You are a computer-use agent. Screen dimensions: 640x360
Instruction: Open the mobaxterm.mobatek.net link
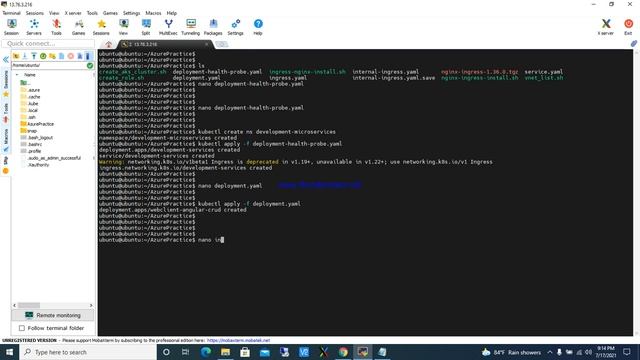click(238, 340)
